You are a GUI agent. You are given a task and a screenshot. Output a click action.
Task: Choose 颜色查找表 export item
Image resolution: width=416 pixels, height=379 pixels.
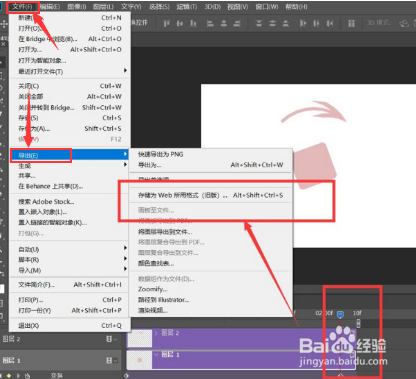coord(211,263)
